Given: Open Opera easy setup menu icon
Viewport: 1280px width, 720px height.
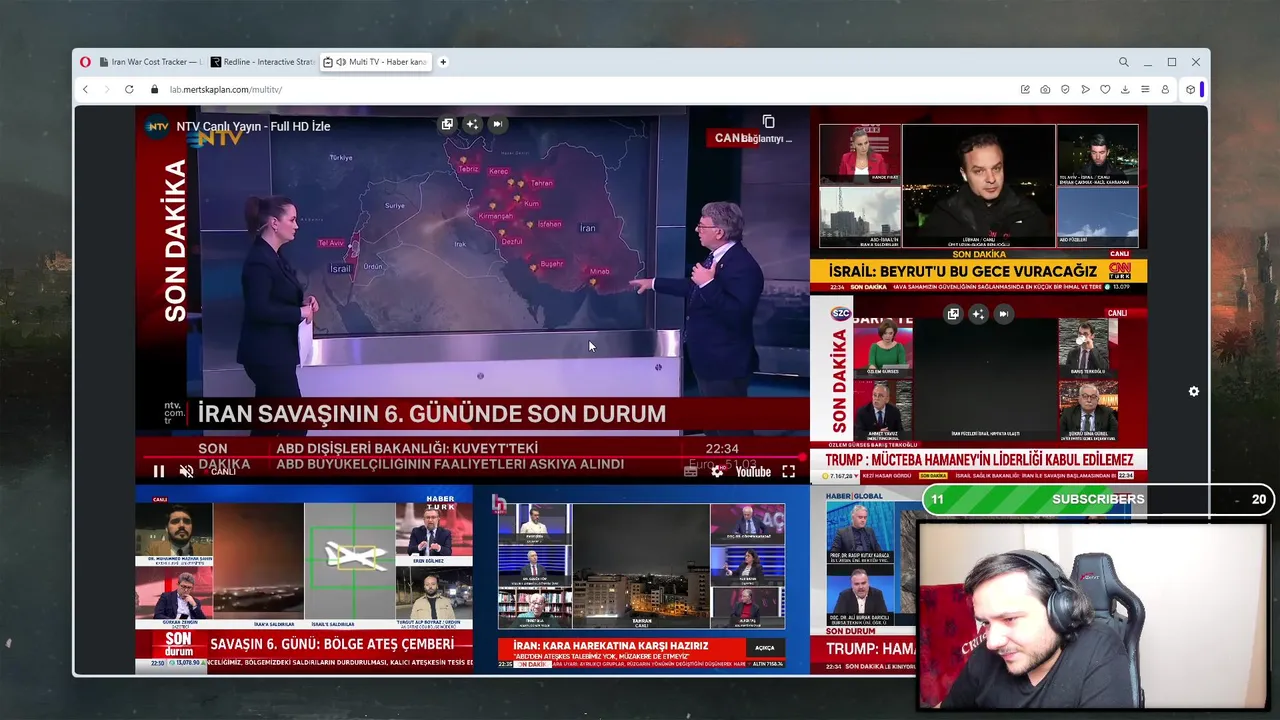Looking at the screenshot, I should [x=1145, y=89].
